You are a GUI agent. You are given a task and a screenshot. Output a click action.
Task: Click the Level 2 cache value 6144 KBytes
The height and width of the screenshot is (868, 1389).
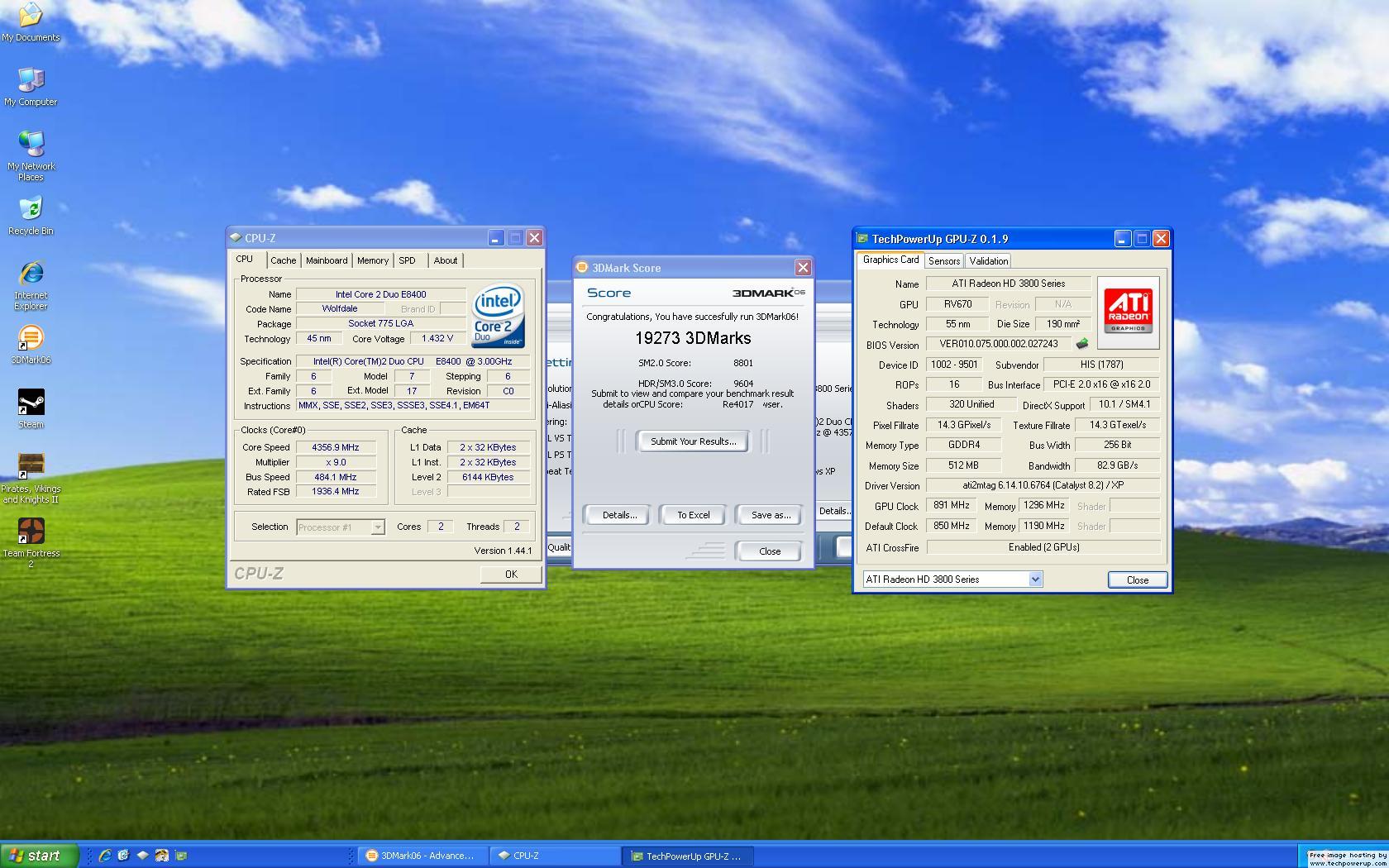coord(488,477)
